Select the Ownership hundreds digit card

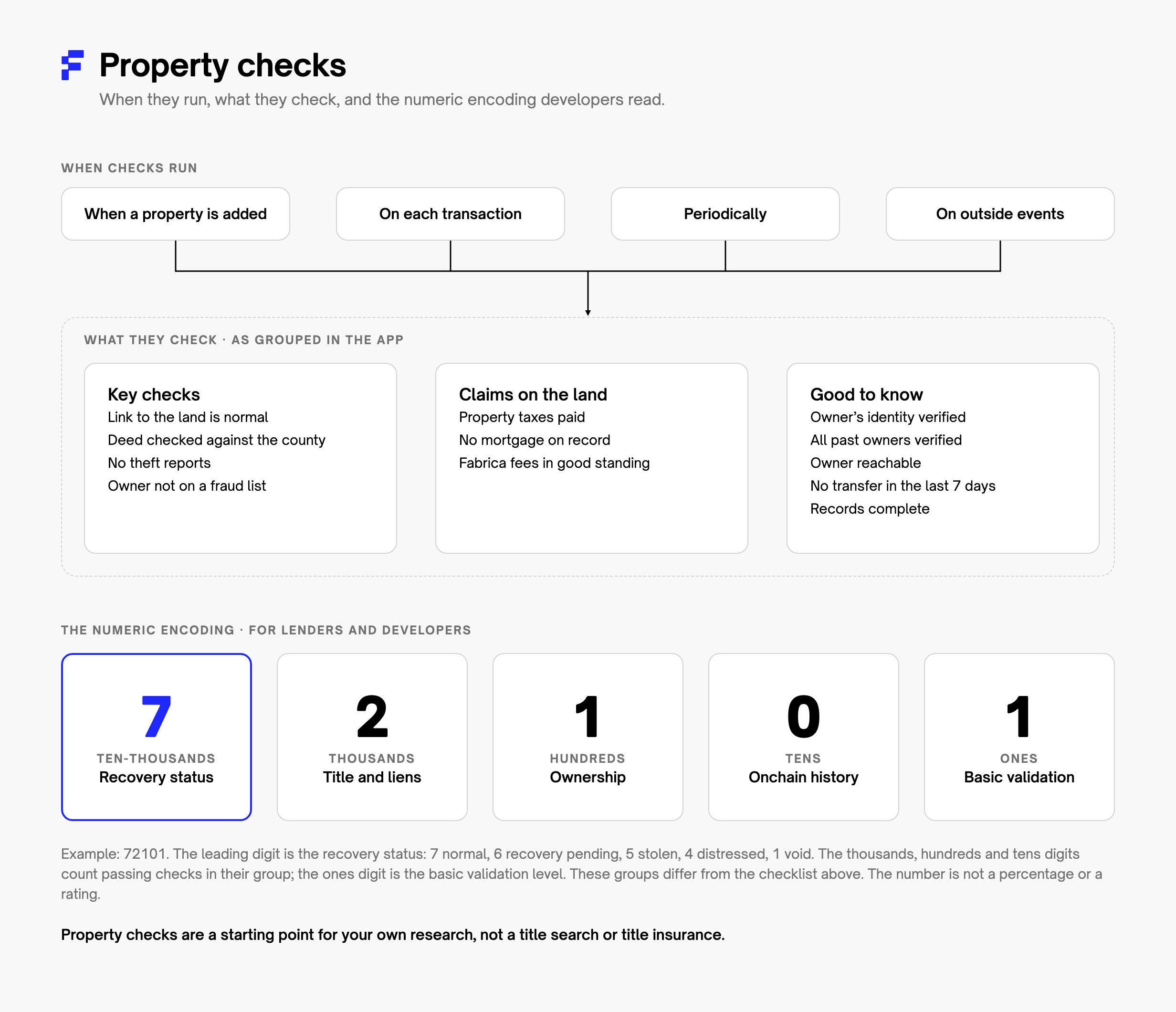point(588,737)
